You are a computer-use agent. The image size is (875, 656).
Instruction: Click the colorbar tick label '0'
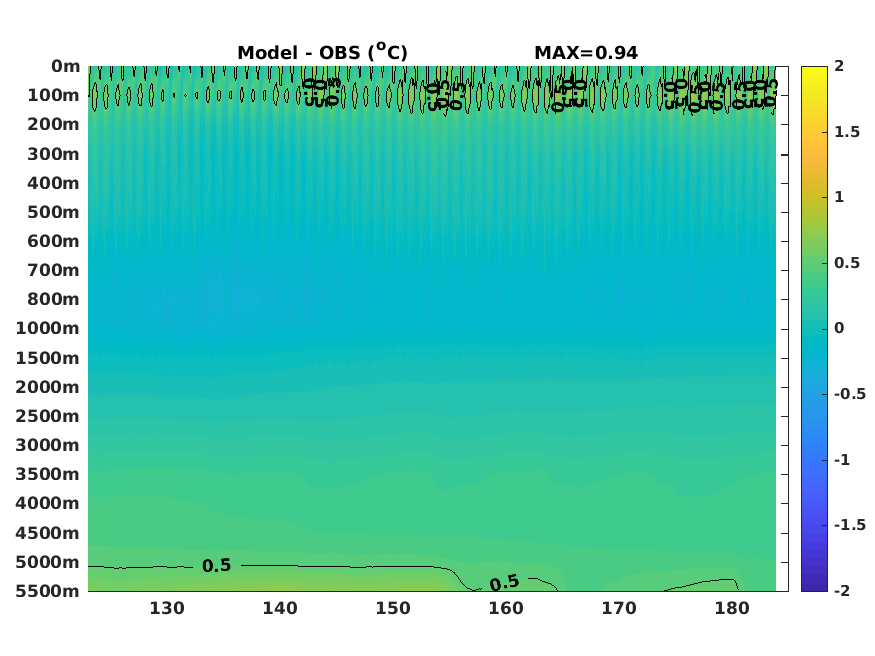pos(839,328)
